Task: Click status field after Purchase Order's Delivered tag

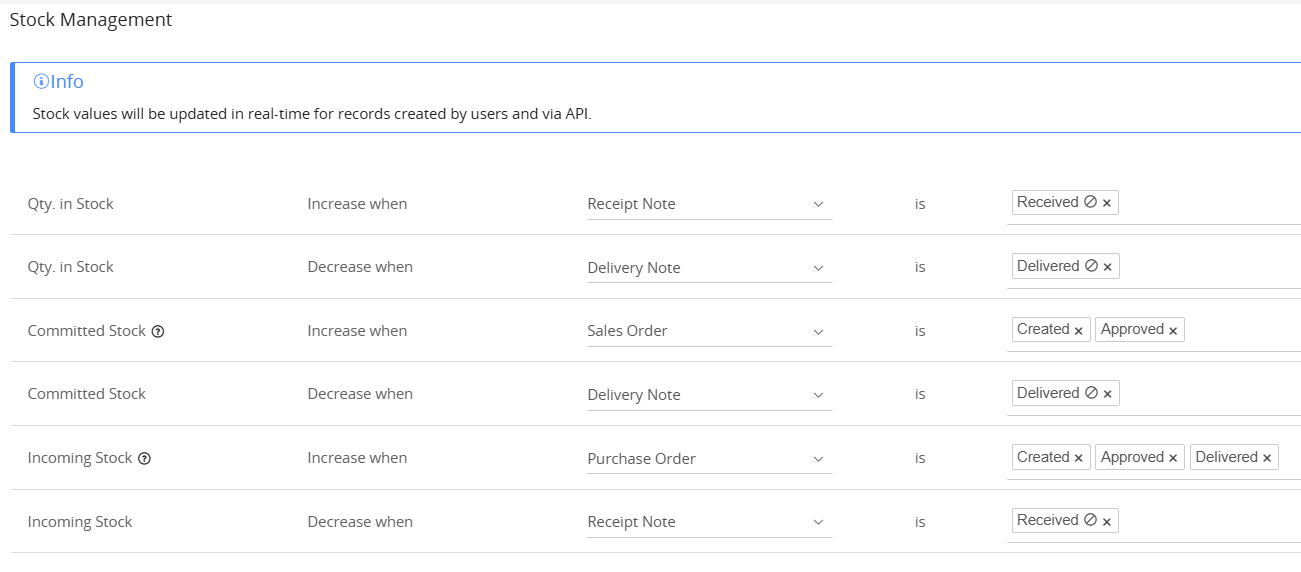Action: (x=1290, y=458)
